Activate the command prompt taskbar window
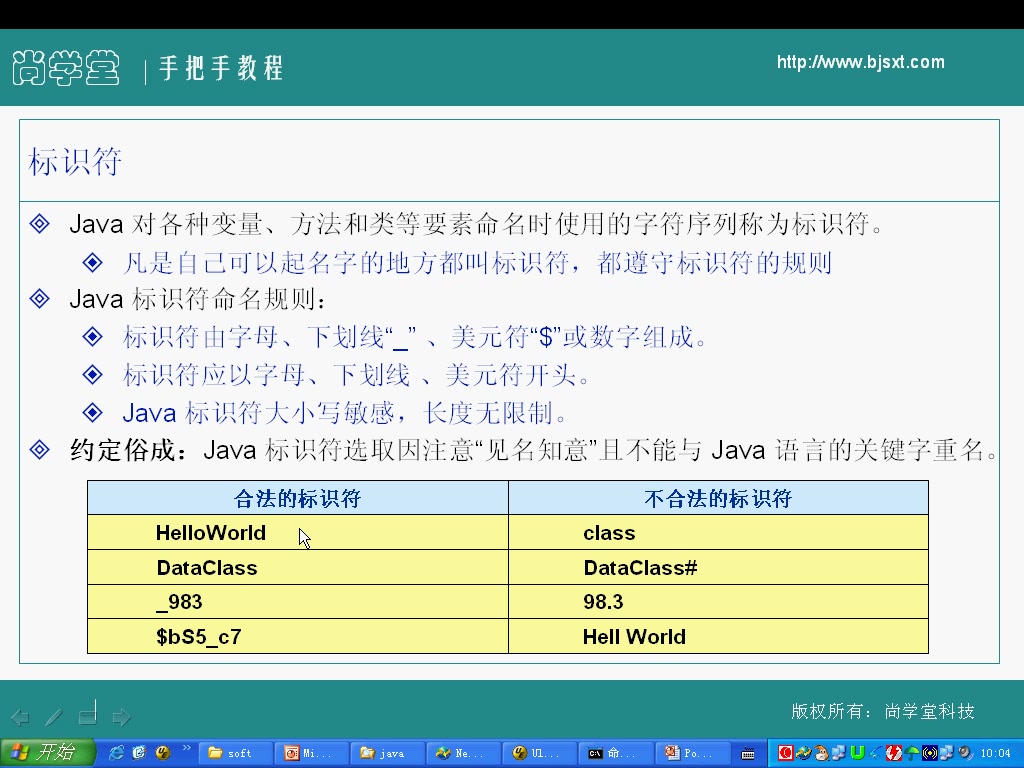Screen dimensions: 1024x768 tap(615, 752)
